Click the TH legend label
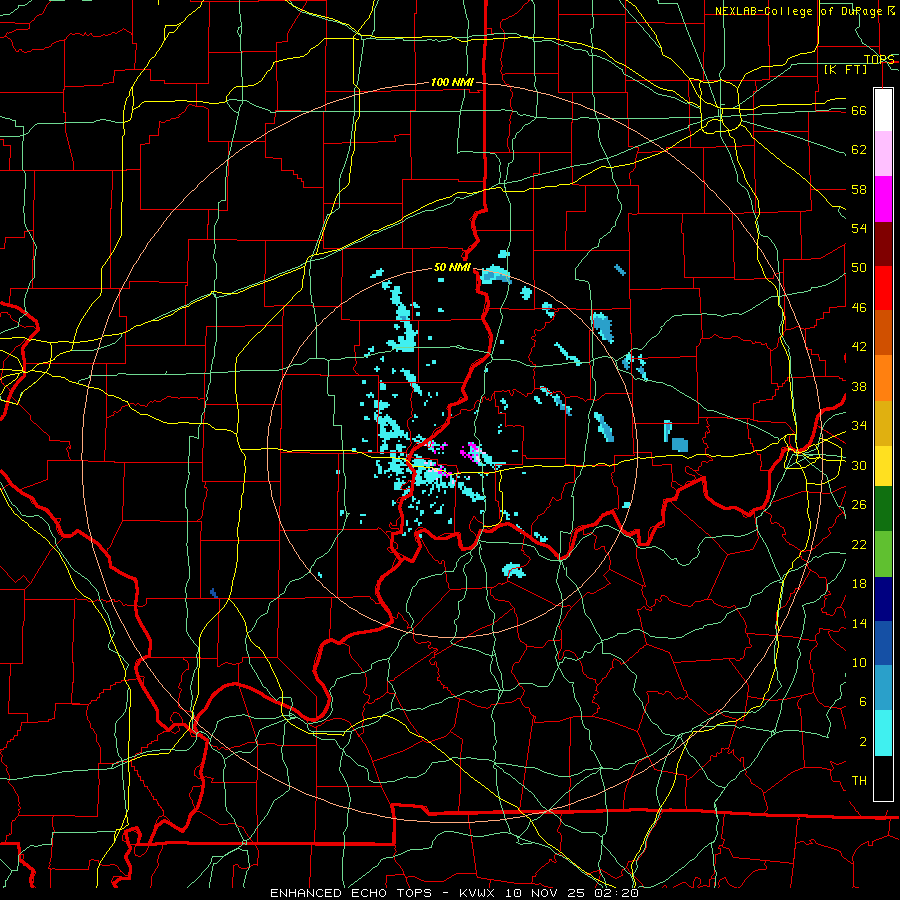Viewport: 900px width, 900px height. (x=859, y=781)
